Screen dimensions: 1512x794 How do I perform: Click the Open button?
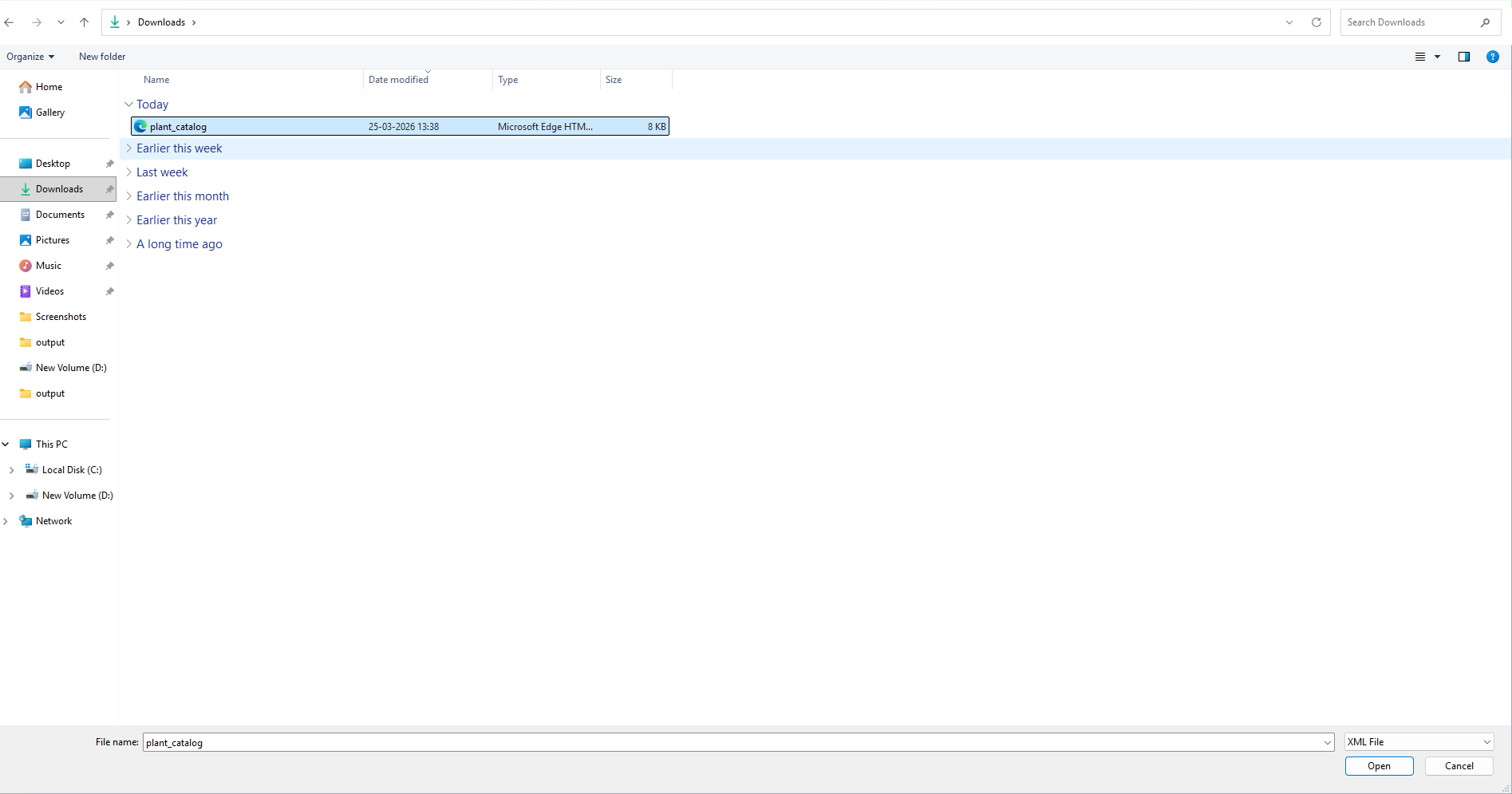pyautogui.click(x=1379, y=766)
